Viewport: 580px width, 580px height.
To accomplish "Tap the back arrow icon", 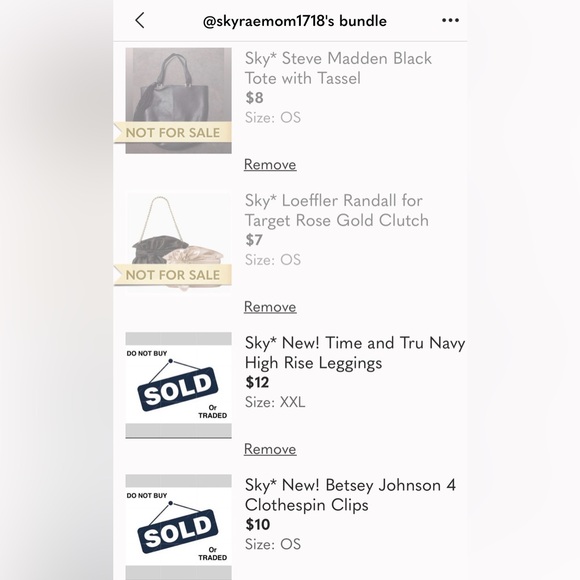I will [140, 20].
